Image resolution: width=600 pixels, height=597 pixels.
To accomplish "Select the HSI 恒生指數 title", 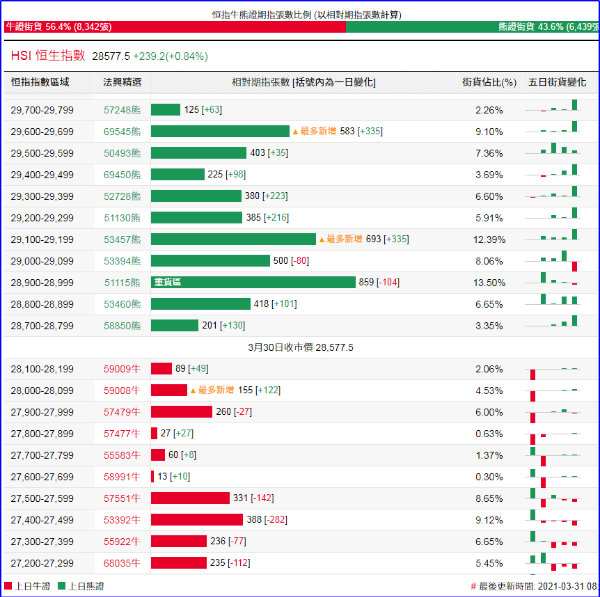I will point(48,56).
